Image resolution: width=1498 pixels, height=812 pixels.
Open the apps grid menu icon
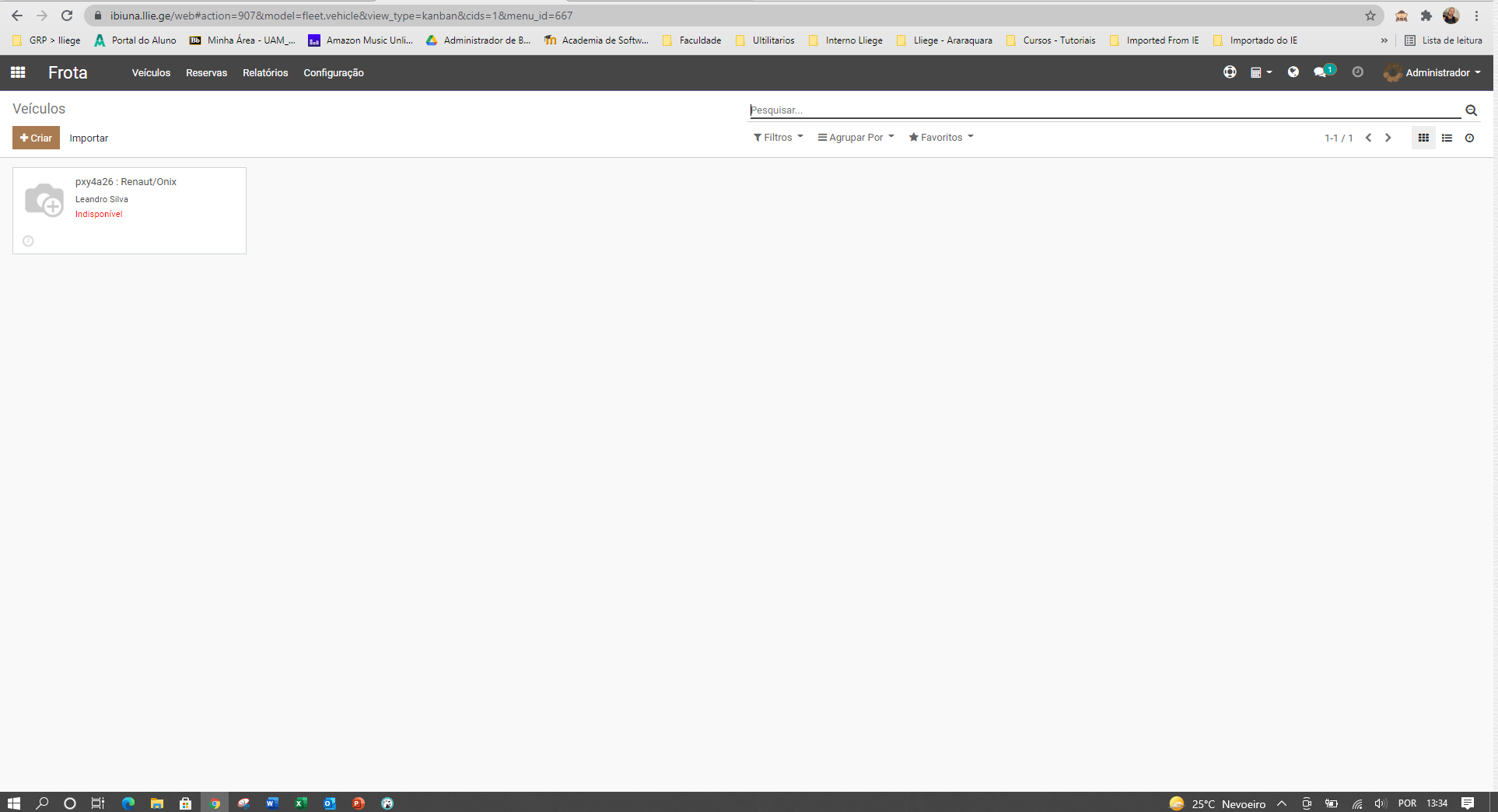(x=18, y=72)
